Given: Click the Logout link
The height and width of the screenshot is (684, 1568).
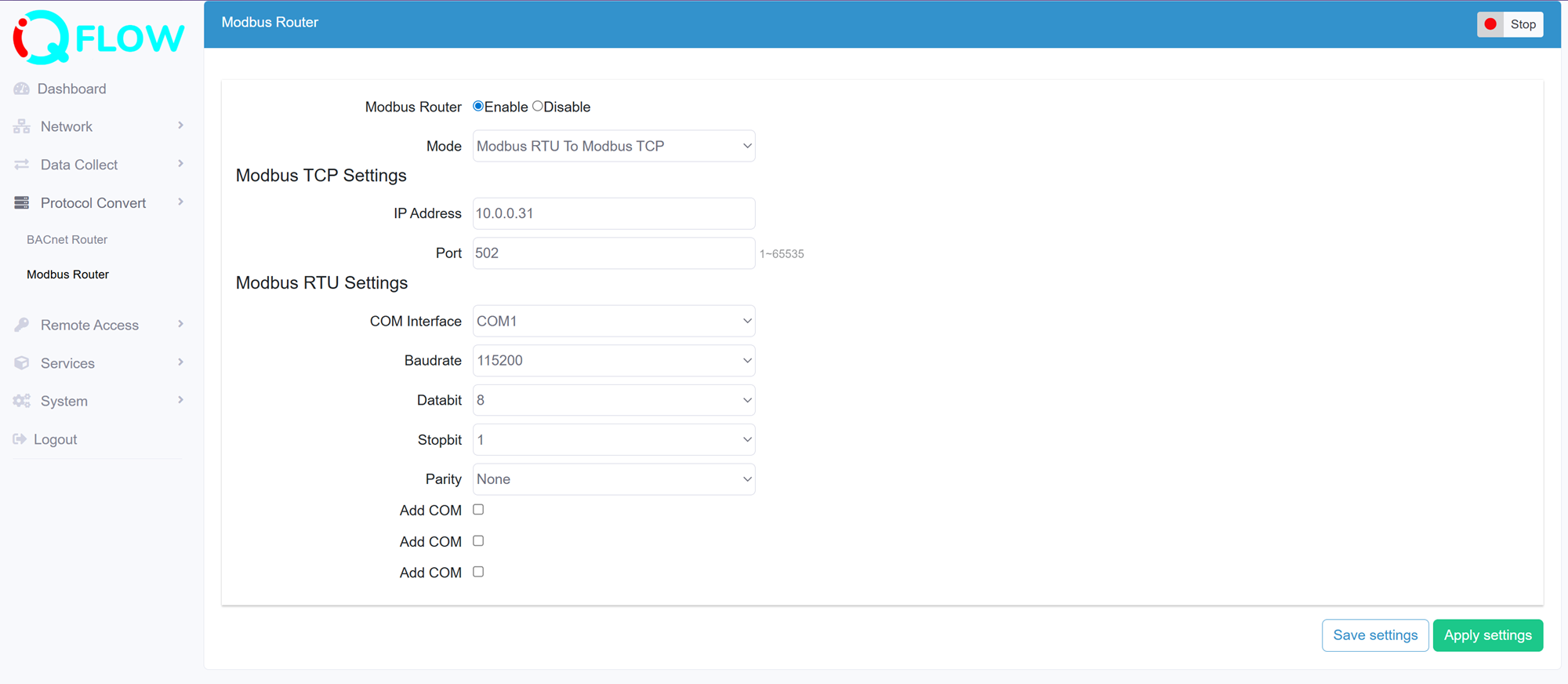Looking at the screenshot, I should click(55, 439).
